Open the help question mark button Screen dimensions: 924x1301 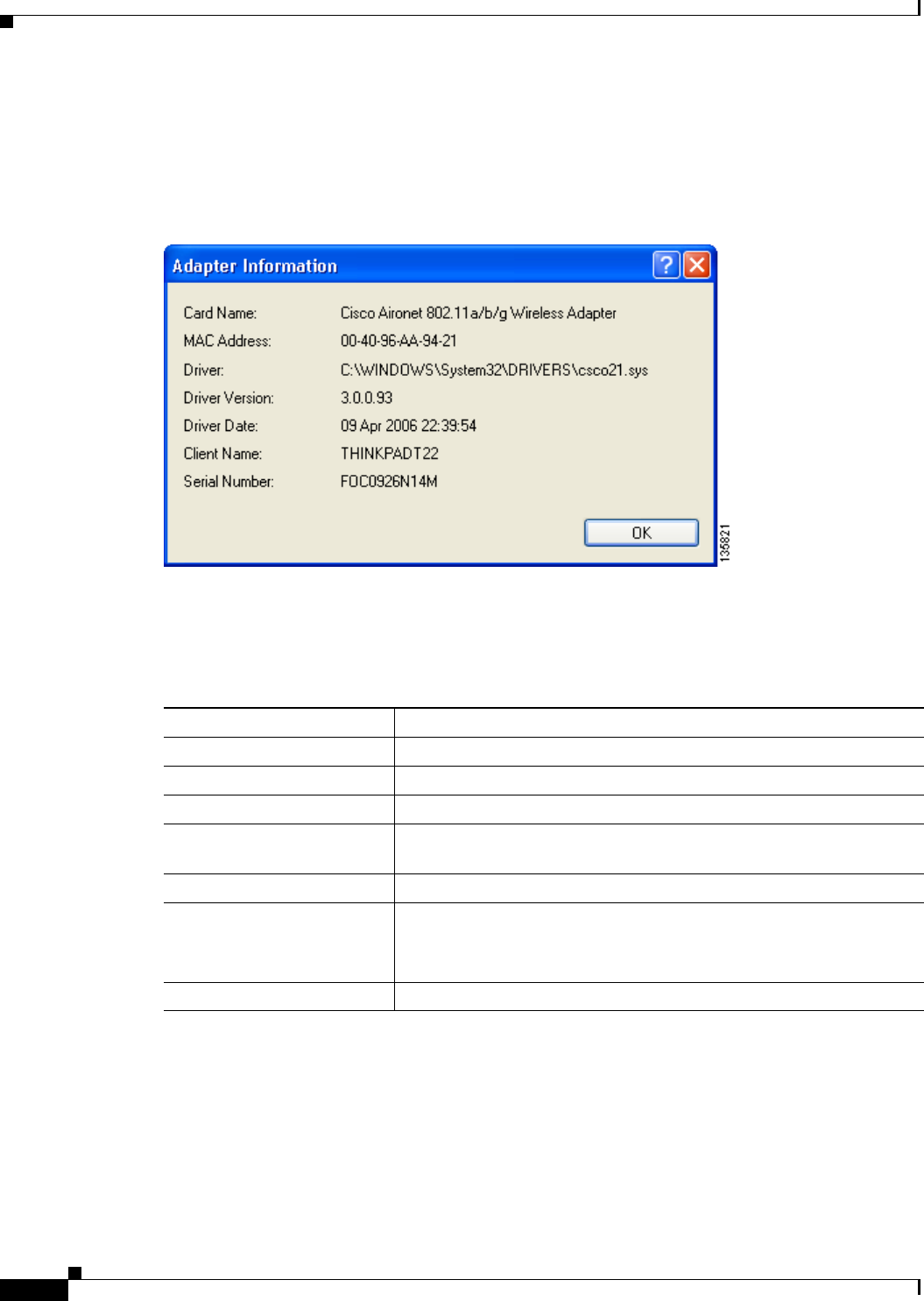click(667, 265)
